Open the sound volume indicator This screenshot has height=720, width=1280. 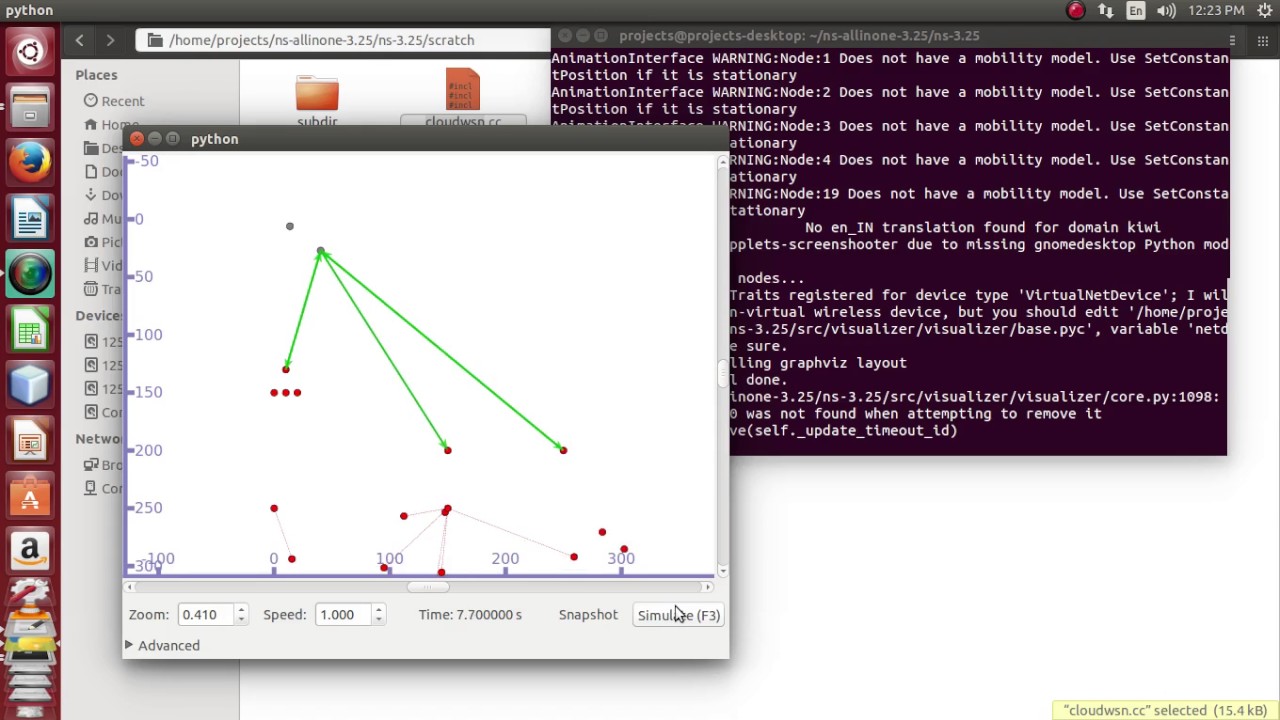(x=1166, y=11)
